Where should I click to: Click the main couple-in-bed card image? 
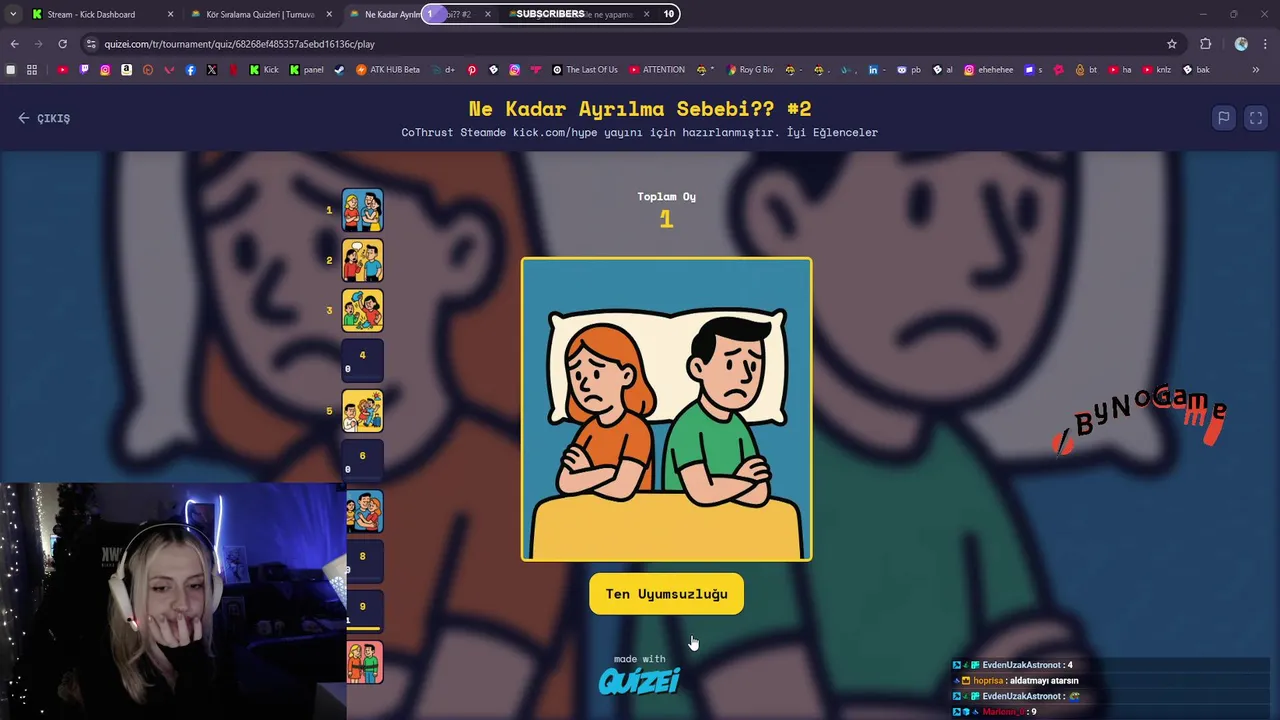(x=667, y=409)
